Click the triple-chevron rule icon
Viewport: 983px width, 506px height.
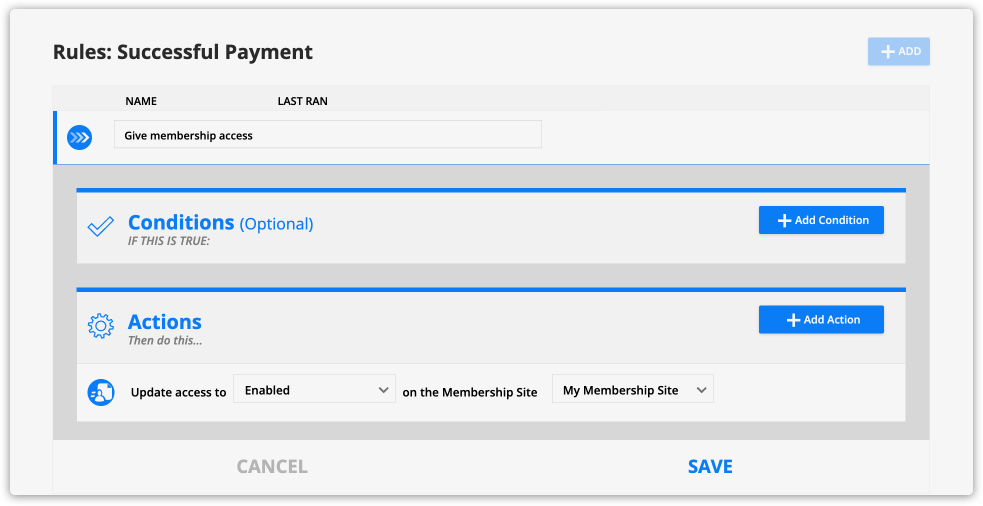tap(79, 137)
